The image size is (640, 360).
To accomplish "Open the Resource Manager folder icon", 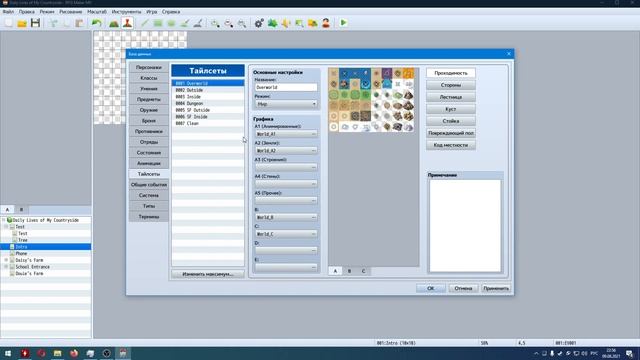I will coord(313,23).
